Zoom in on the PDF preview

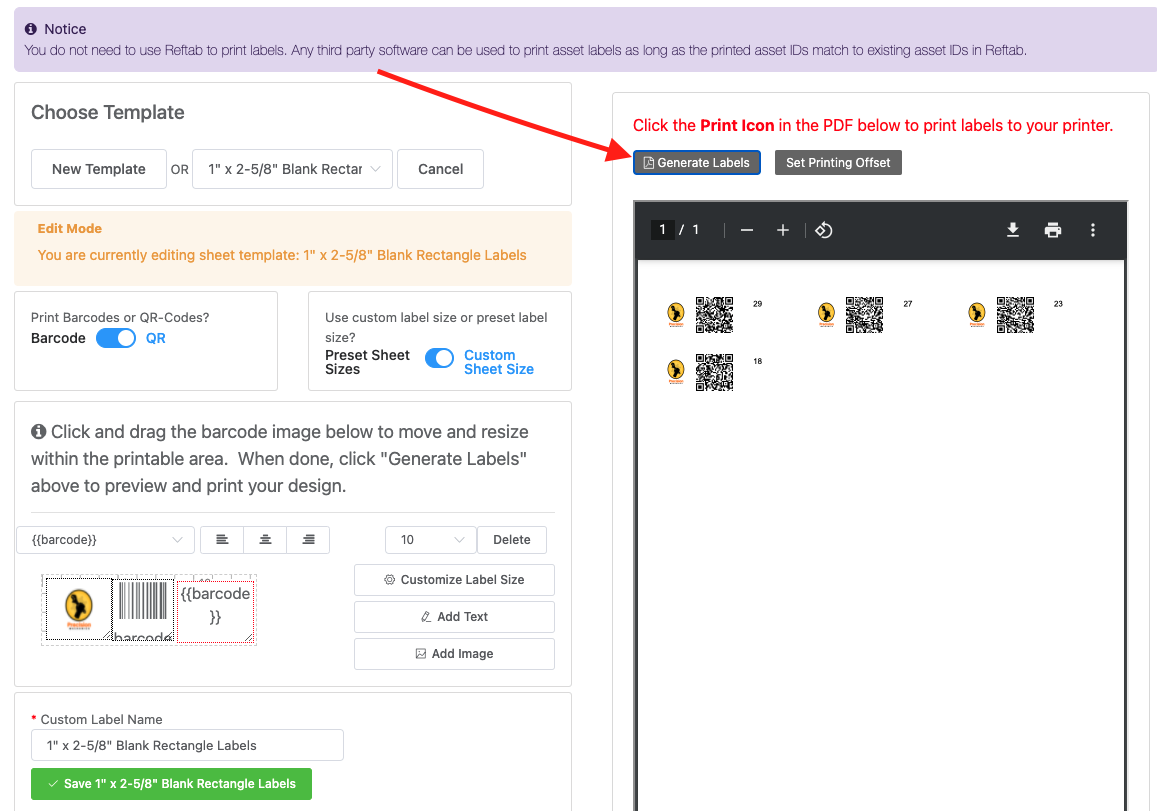[783, 230]
